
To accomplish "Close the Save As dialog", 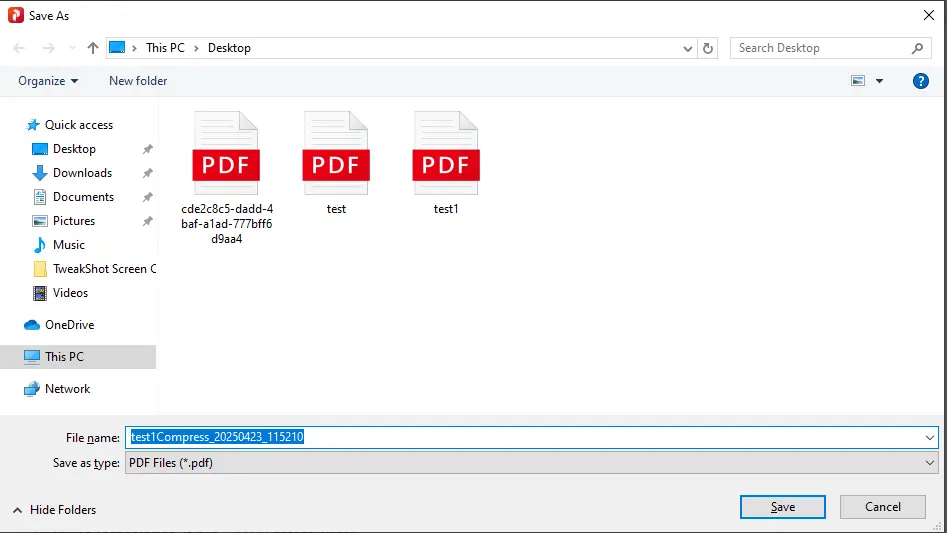I will point(929,15).
